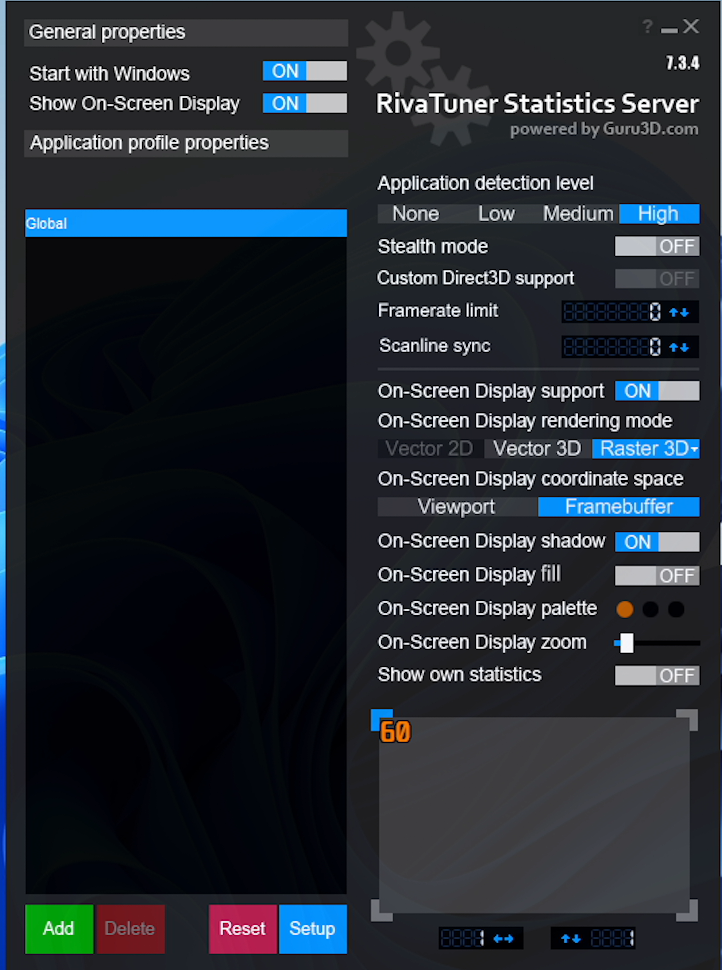
Task: Click the red Reset button
Action: pos(243,929)
